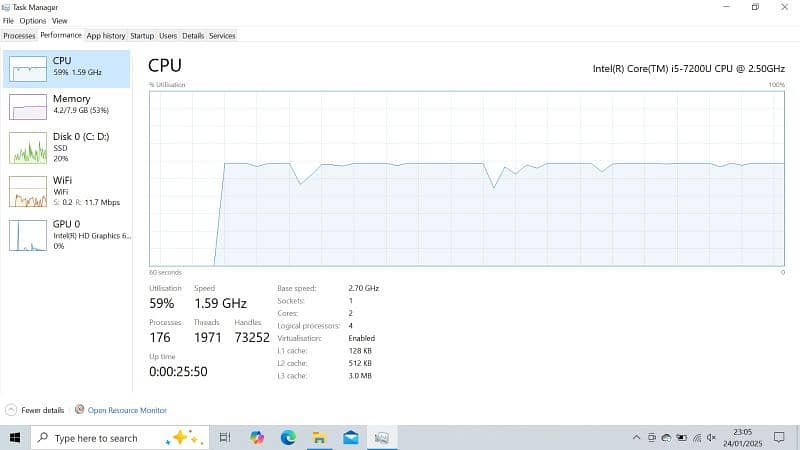800x450 pixels.
Task: Launch Copilot from the taskbar
Action: coord(257,437)
